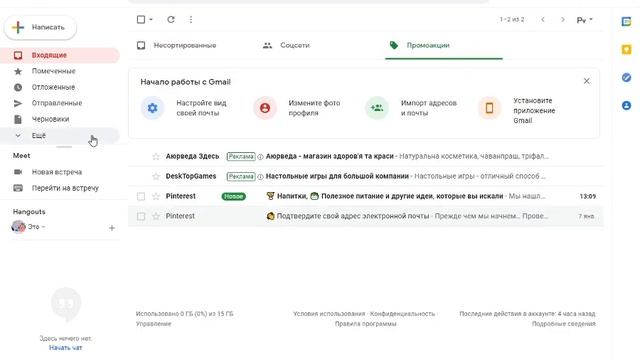The image size is (640, 360).
Task: Open Условия использования link
Action: (x=329, y=314)
